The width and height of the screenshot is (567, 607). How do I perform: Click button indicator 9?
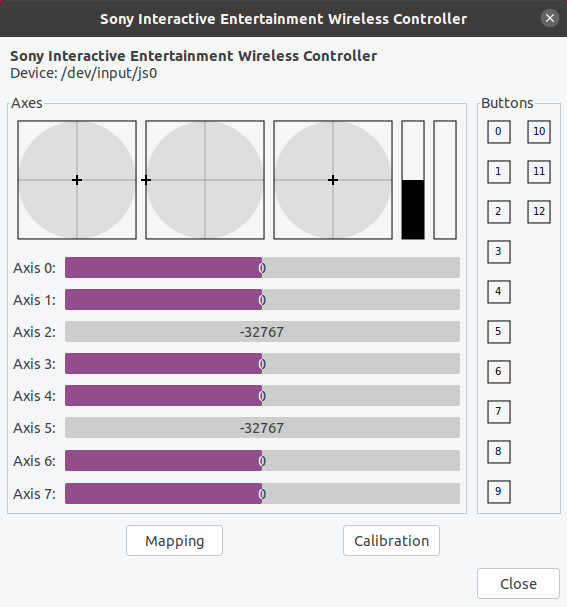pyautogui.click(x=498, y=492)
